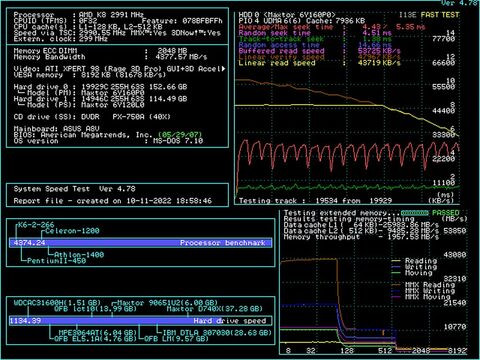Click the CD drive (SS) PX-750A line
This screenshot has width=480, height=360.
92,117
